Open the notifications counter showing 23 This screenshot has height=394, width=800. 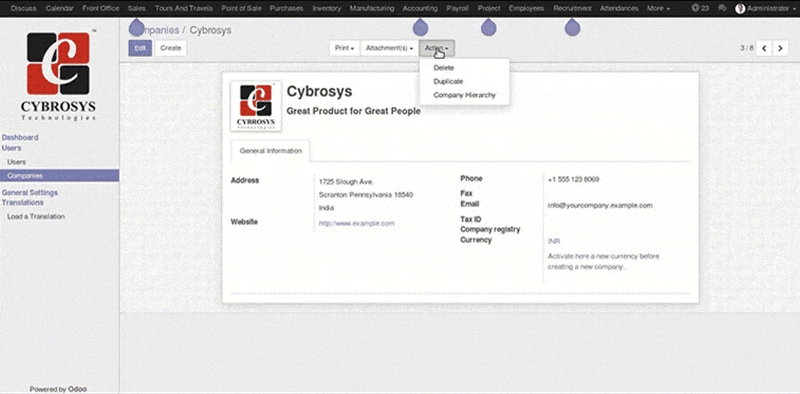(700, 8)
